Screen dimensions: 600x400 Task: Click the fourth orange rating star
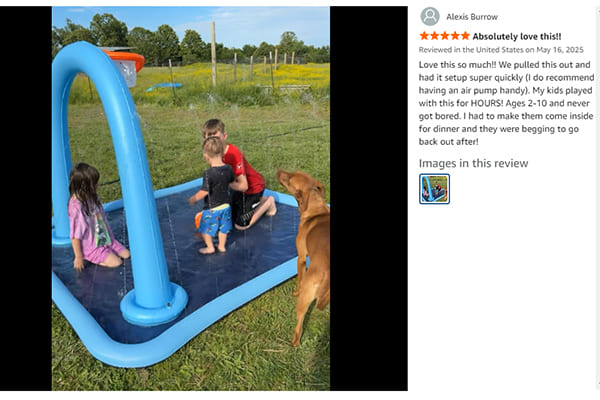tap(455, 36)
